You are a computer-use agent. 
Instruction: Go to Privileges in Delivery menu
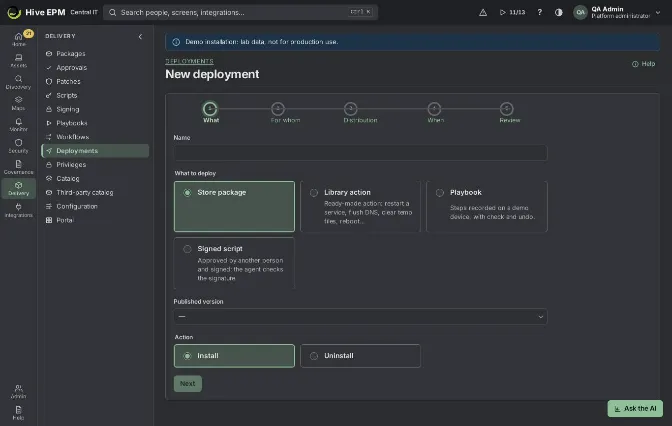[95, 165]
